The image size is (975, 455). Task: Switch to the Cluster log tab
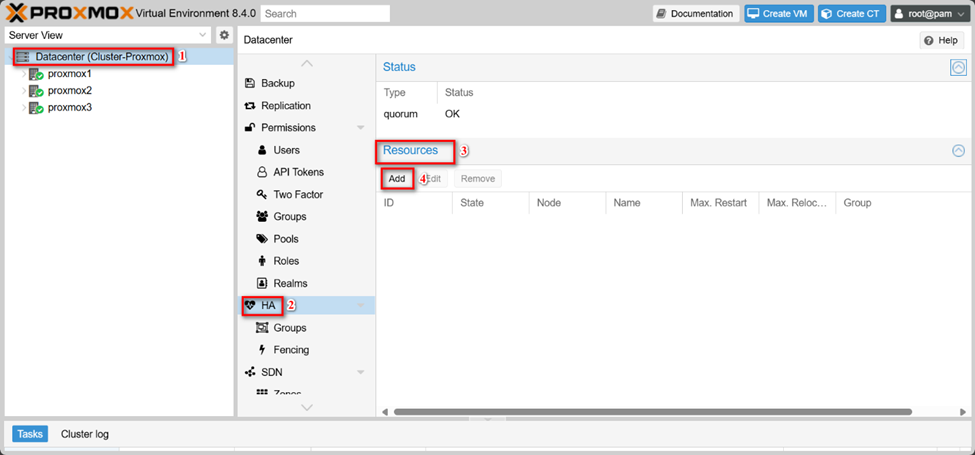coord(85,434)
